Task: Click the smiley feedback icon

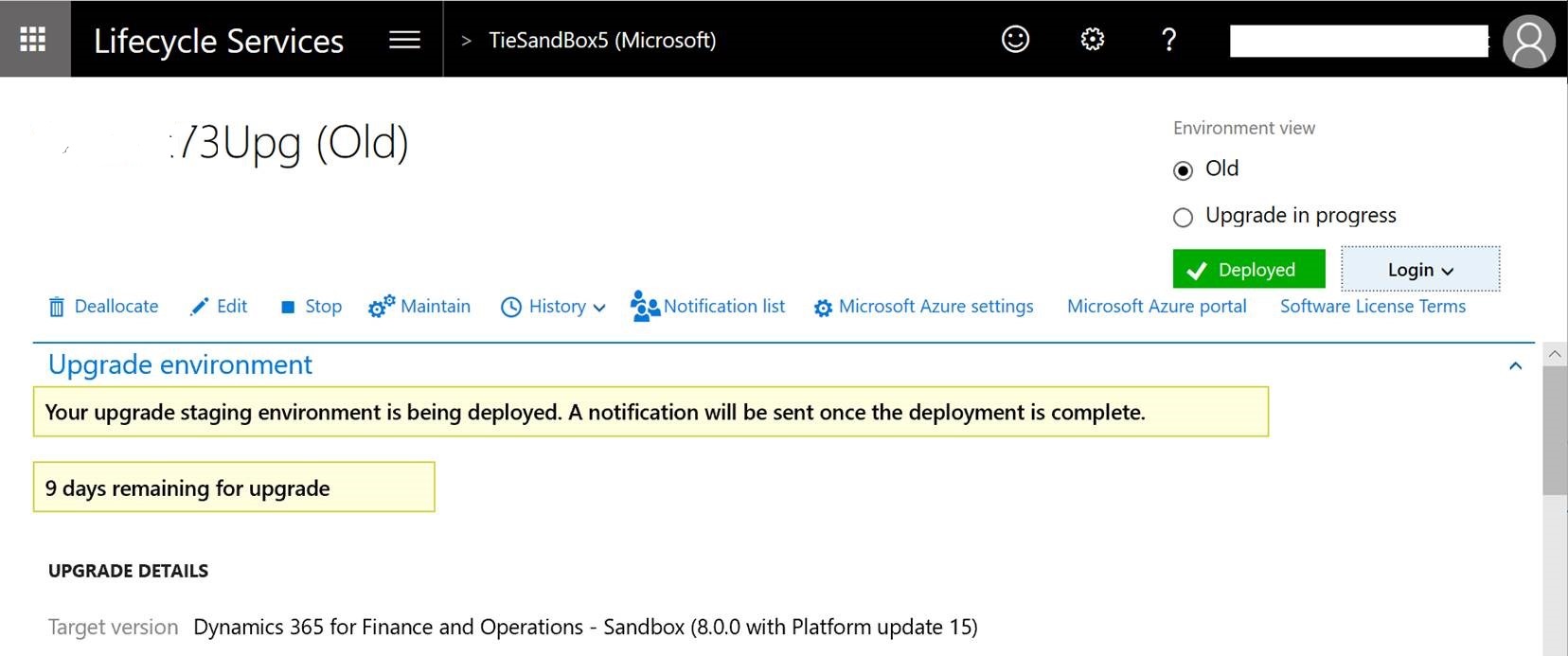Action: (x=1015, y=39)
